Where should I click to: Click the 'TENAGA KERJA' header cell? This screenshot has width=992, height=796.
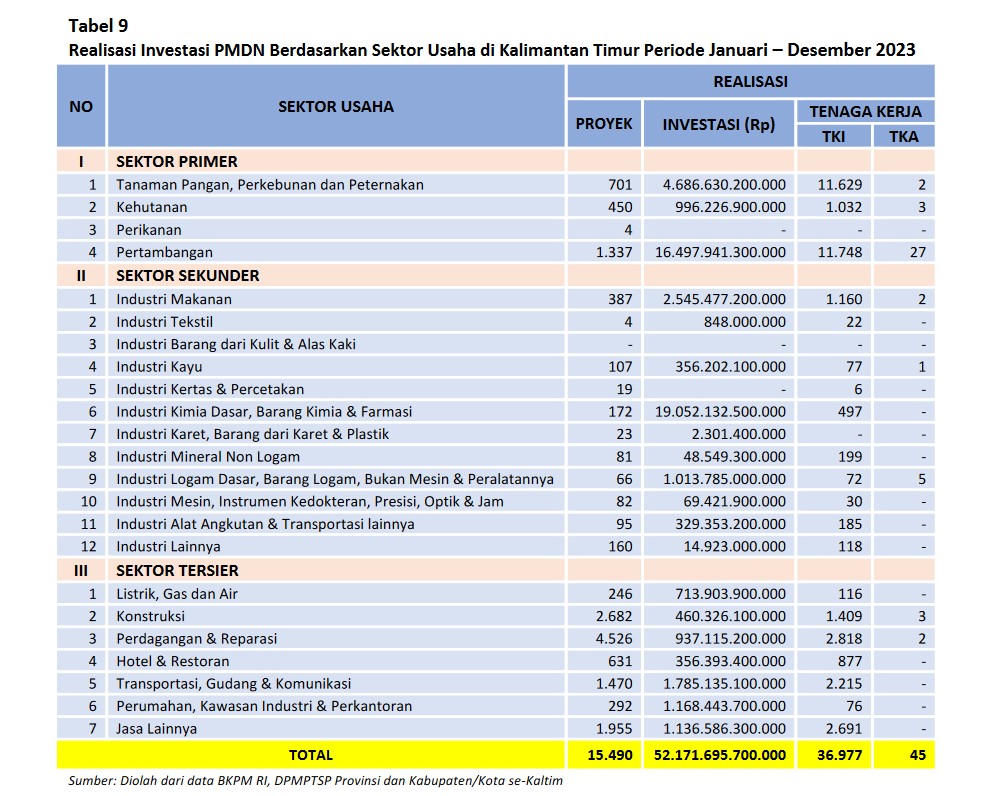pyautogui.click(x=865, y=111)
